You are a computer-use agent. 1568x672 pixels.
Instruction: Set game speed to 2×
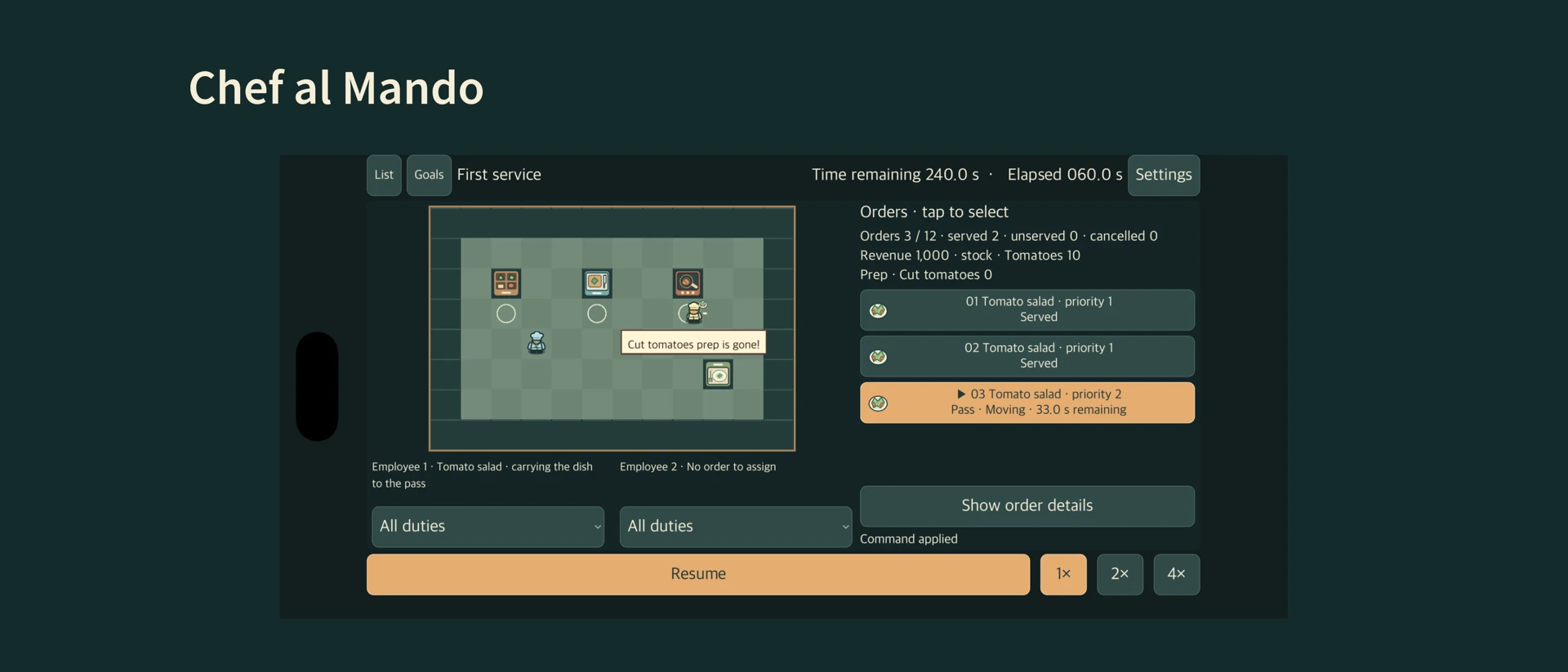(x=1120, y=574)
